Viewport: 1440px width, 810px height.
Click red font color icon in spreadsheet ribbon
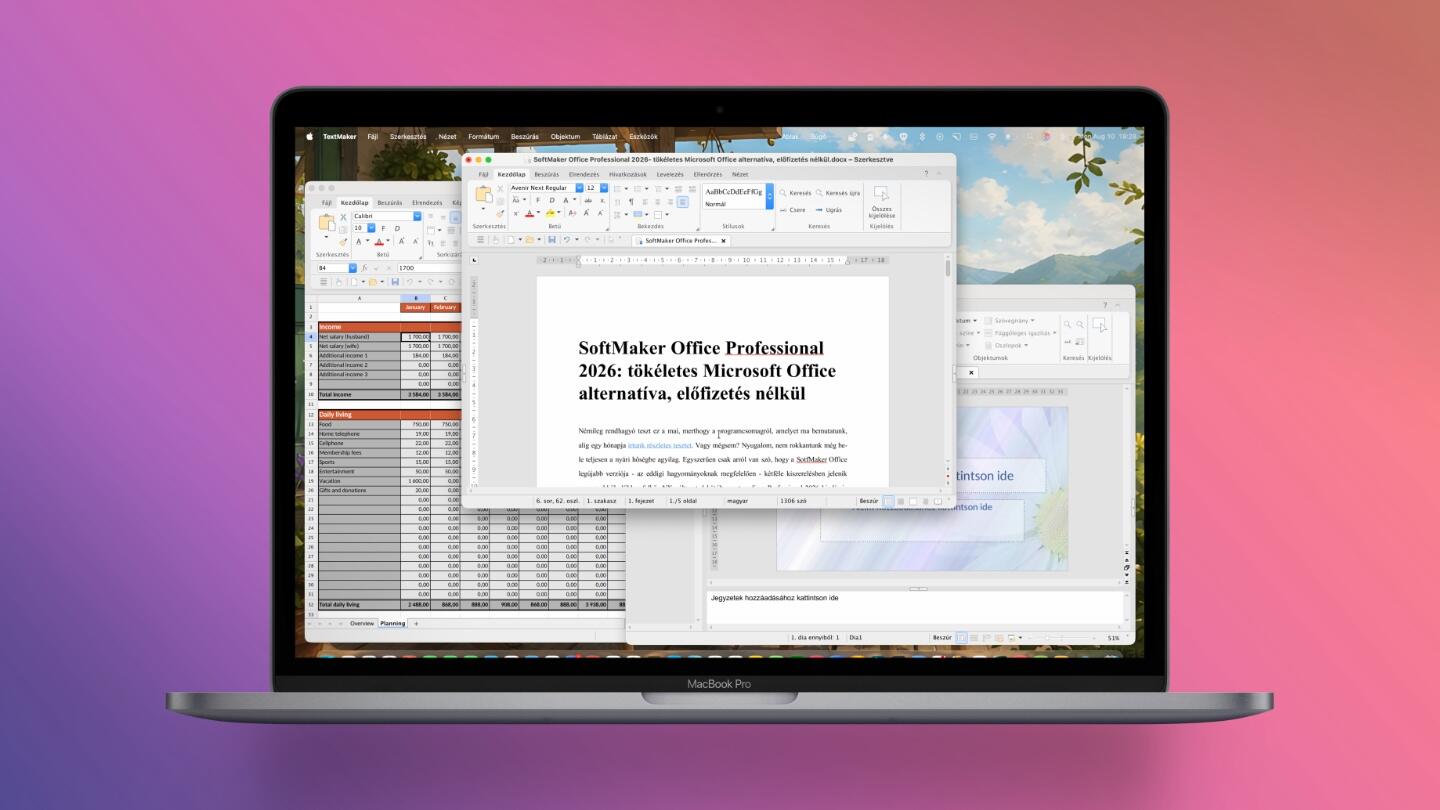[378, 241]
